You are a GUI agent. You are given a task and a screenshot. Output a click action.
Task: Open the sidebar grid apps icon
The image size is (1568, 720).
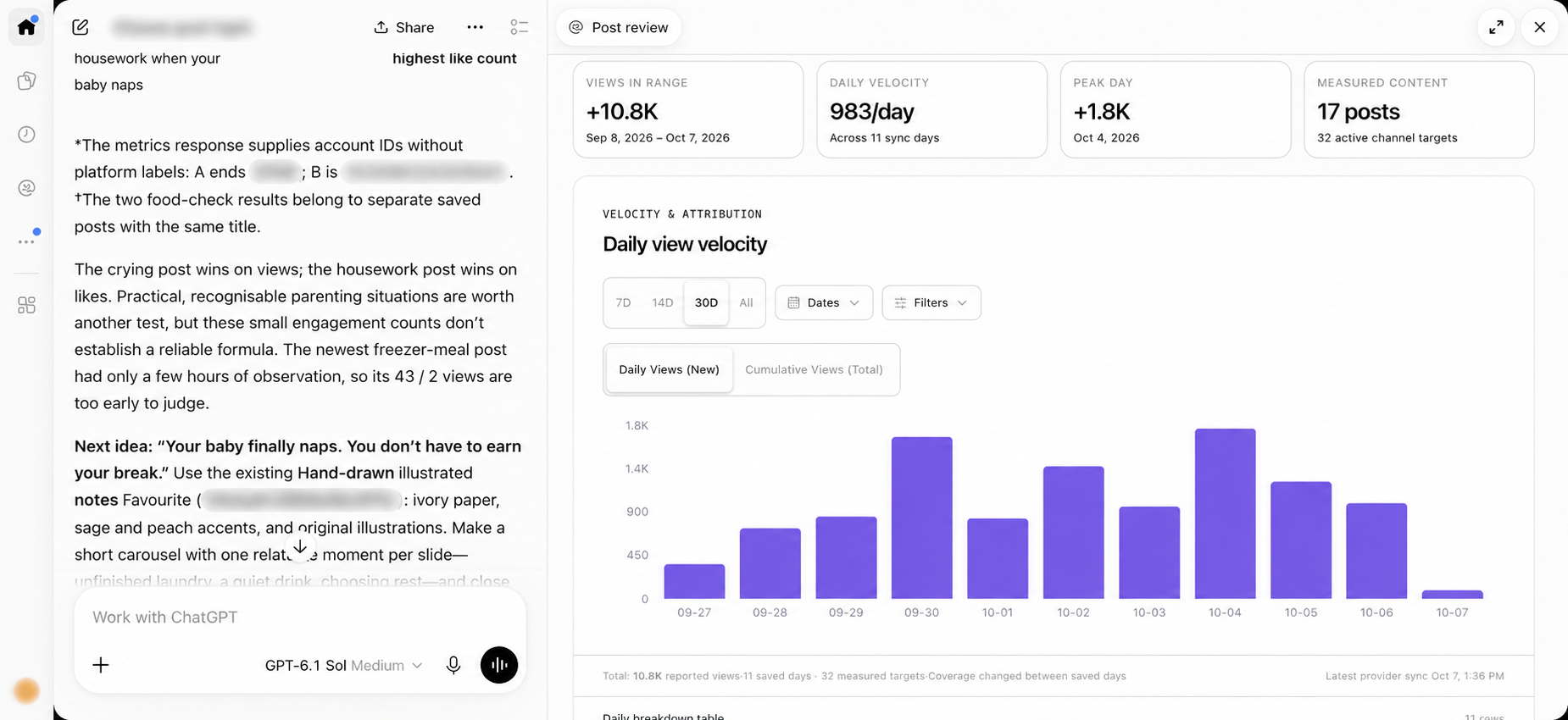tap(26, 305)
